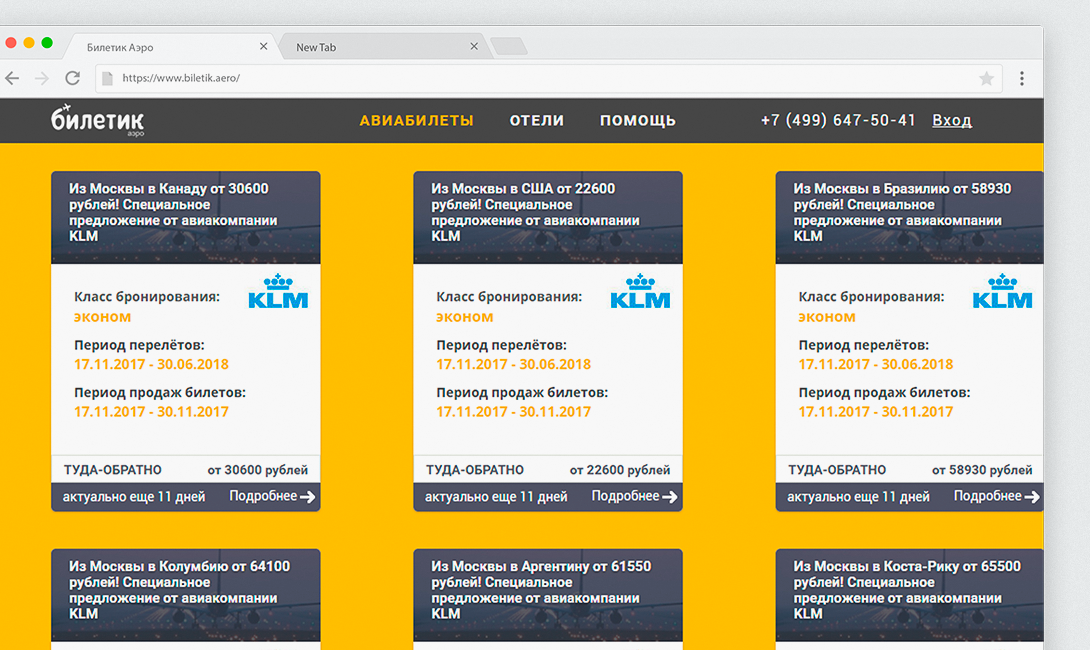The width and height of the screenshot is (1090, 650).
Task: Click the эконом class on the США card
Action: (464, 317)
